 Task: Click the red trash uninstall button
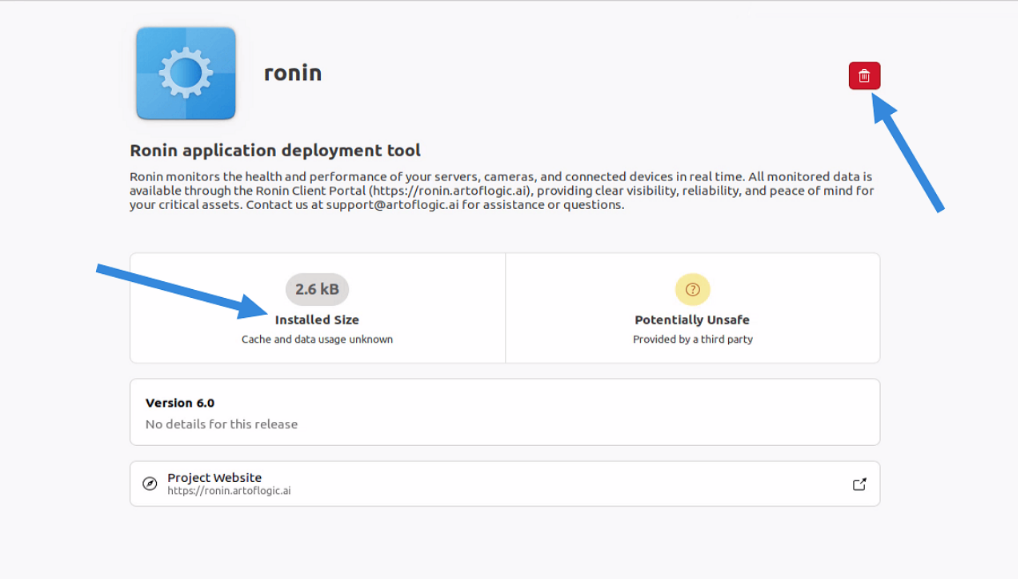pyautogui.click(x=864, y=76)
